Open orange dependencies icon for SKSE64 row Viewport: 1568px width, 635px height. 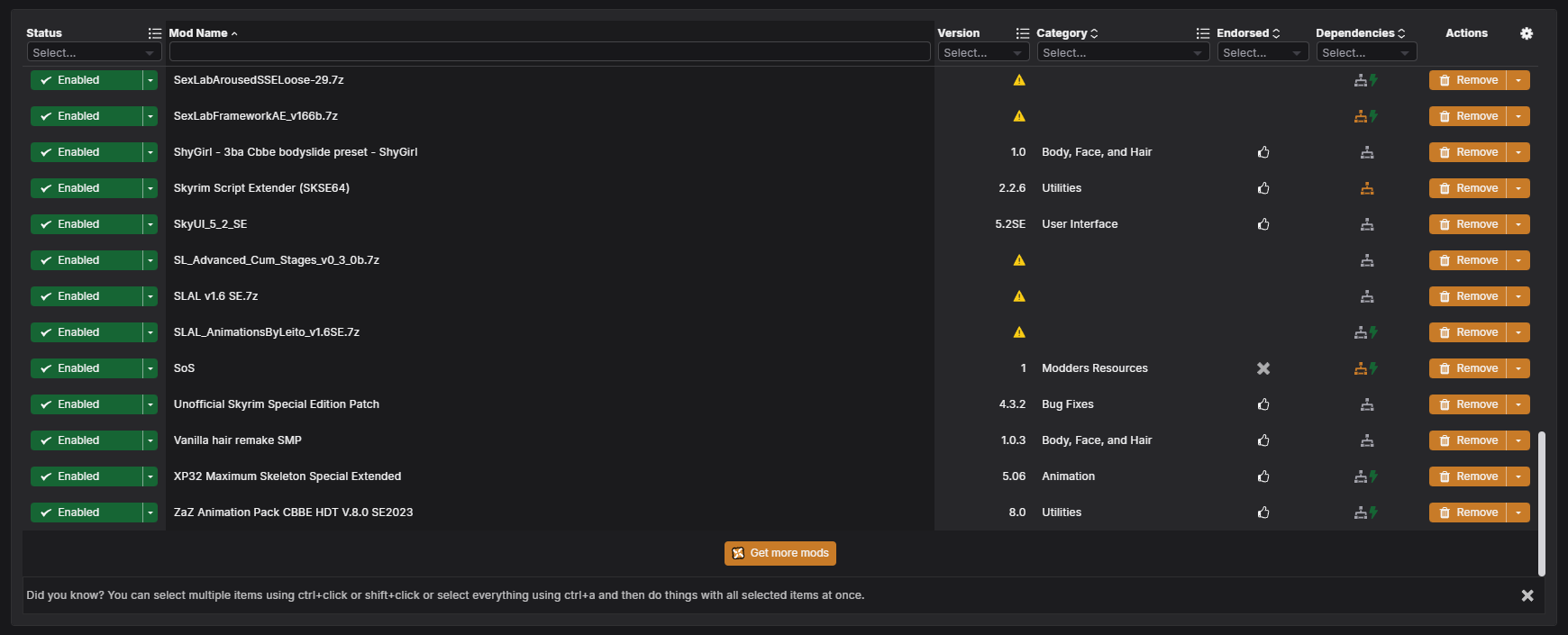pos(1367,188)
